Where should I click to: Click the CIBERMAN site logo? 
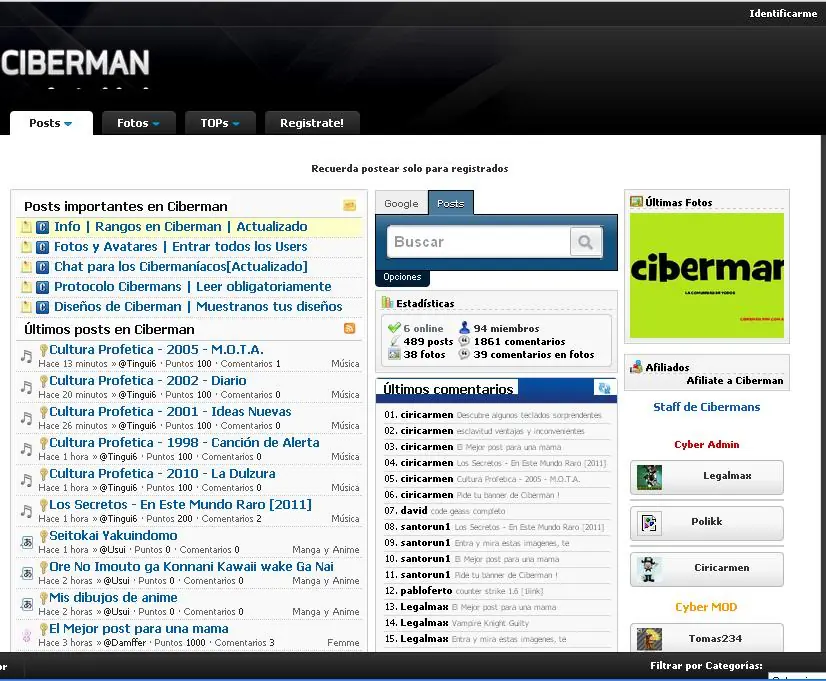click(x=75, y=63)
